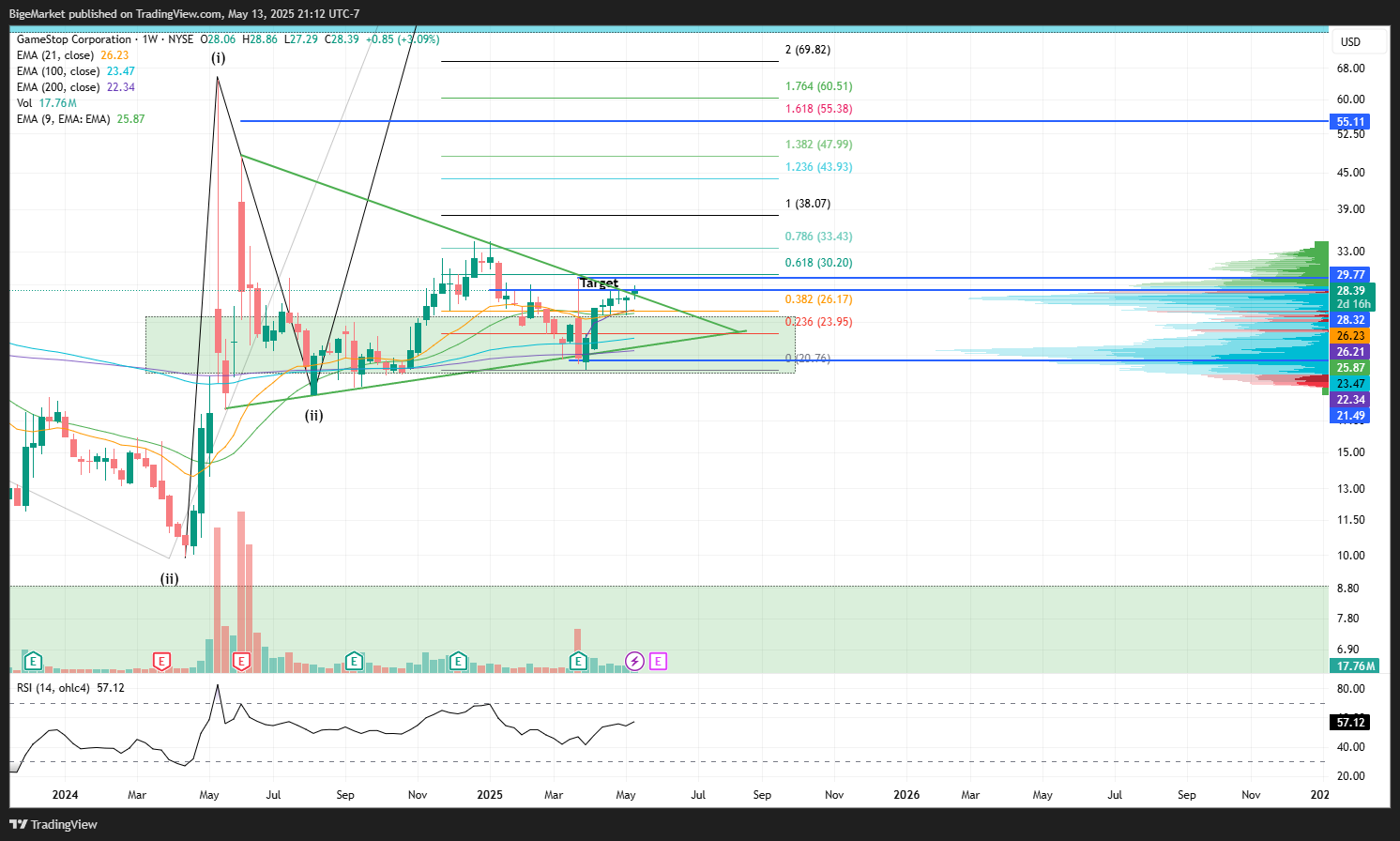
Task: Select the 0.236 (23.95) Fibonacci label
Action: click(x=818, y=322)
